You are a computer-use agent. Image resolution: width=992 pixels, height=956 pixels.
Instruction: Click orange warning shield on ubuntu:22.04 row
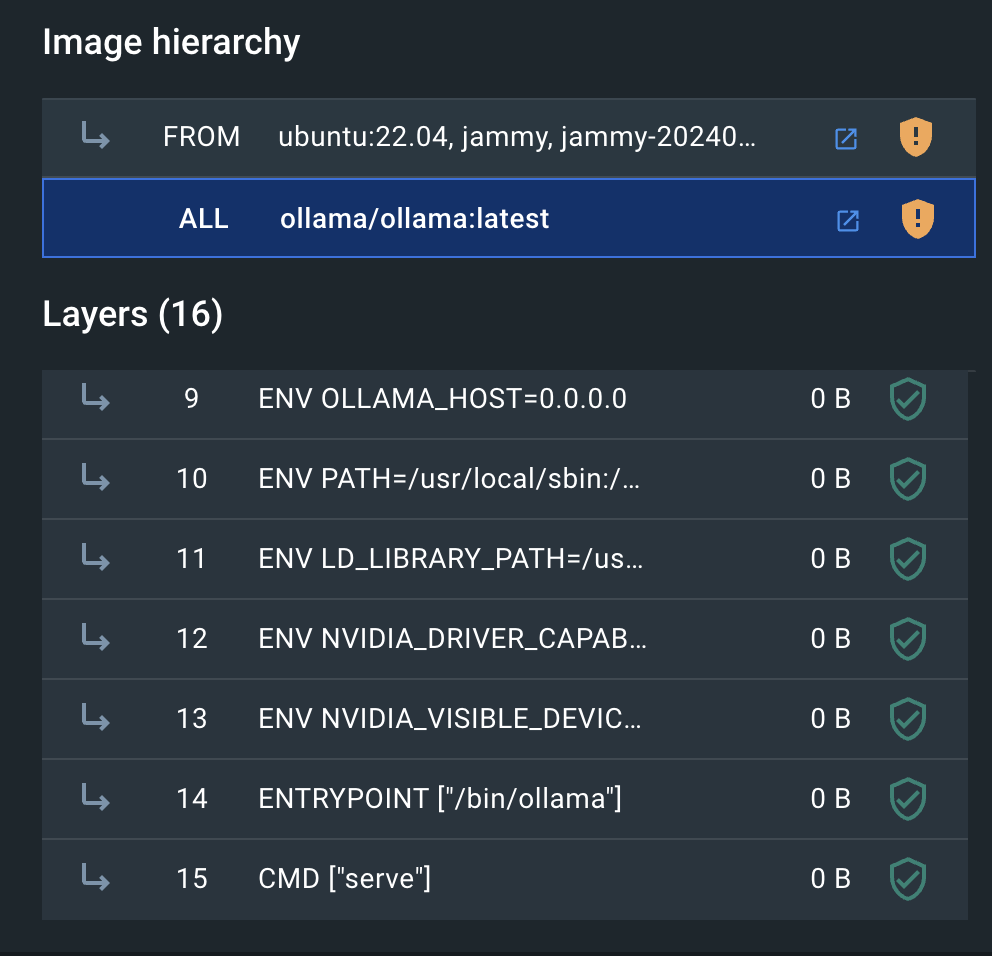coord(915,137)
